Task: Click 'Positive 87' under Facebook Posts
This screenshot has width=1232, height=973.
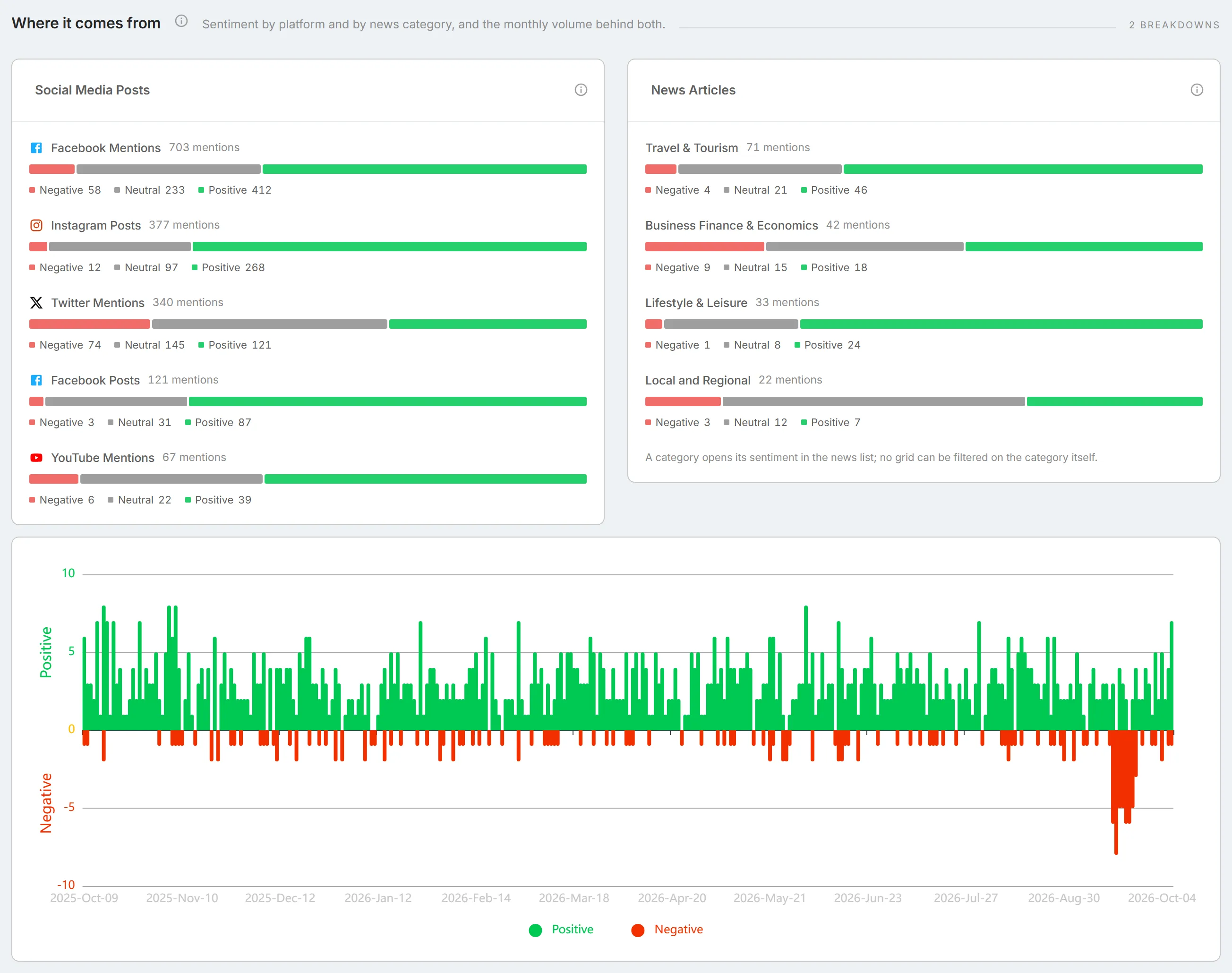Action: click(x=218, y=423)
